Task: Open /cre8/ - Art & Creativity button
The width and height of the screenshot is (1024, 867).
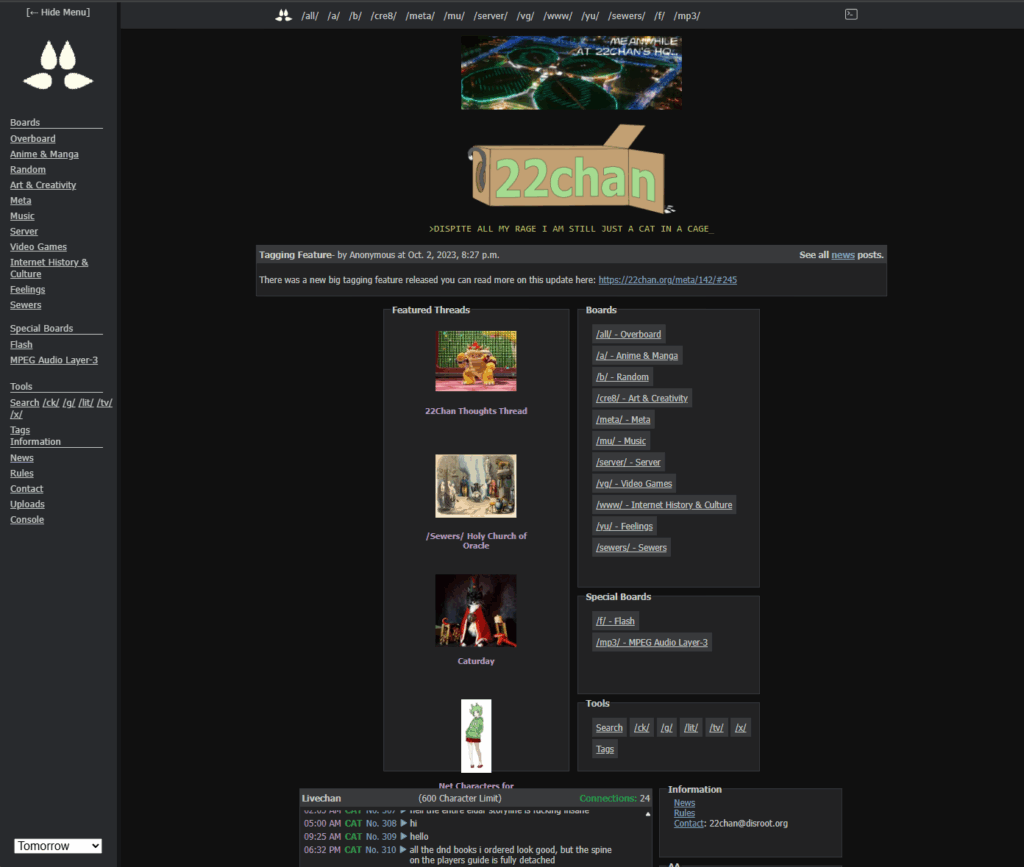Action: 642,398
